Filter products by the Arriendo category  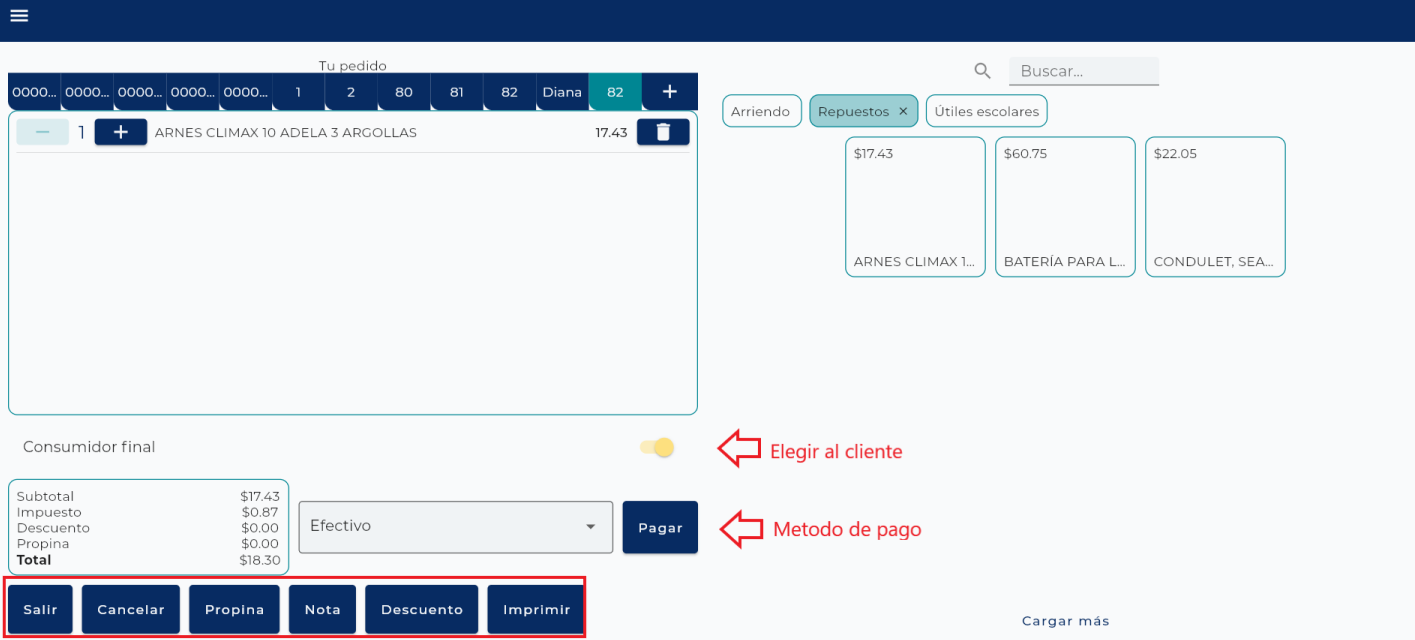pos(761,111)
